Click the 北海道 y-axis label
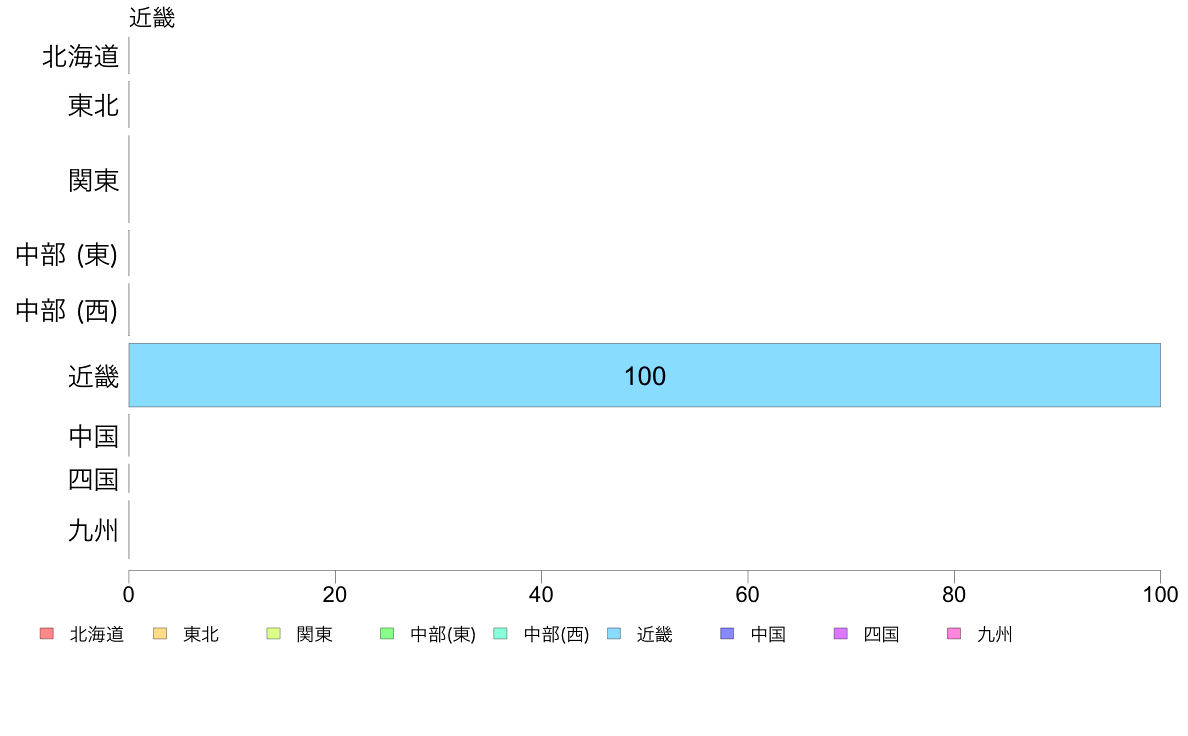This screenshot has height=736, width=1188. coord(81,57)
